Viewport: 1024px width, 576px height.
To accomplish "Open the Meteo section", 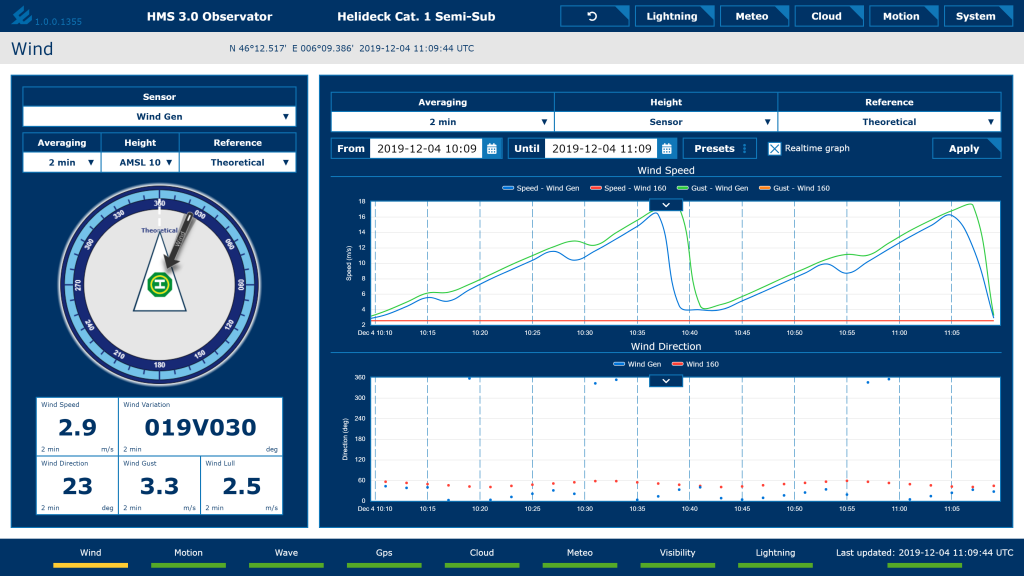I will point(754,15).
